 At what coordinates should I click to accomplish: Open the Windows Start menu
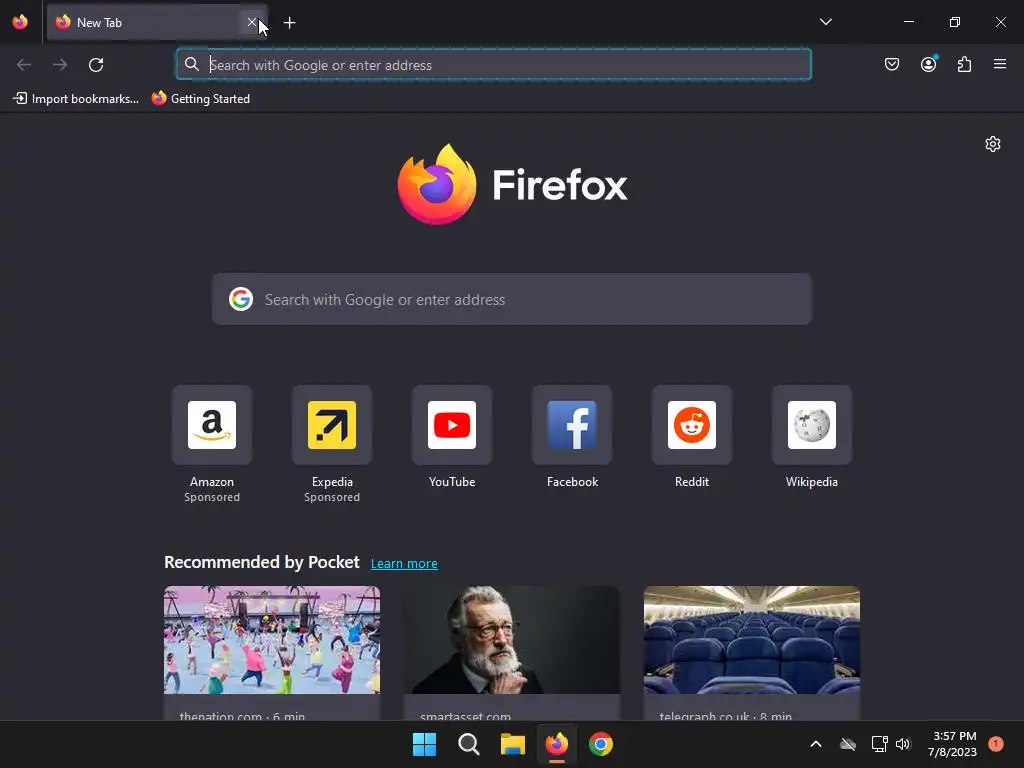(x=424, y=744)
